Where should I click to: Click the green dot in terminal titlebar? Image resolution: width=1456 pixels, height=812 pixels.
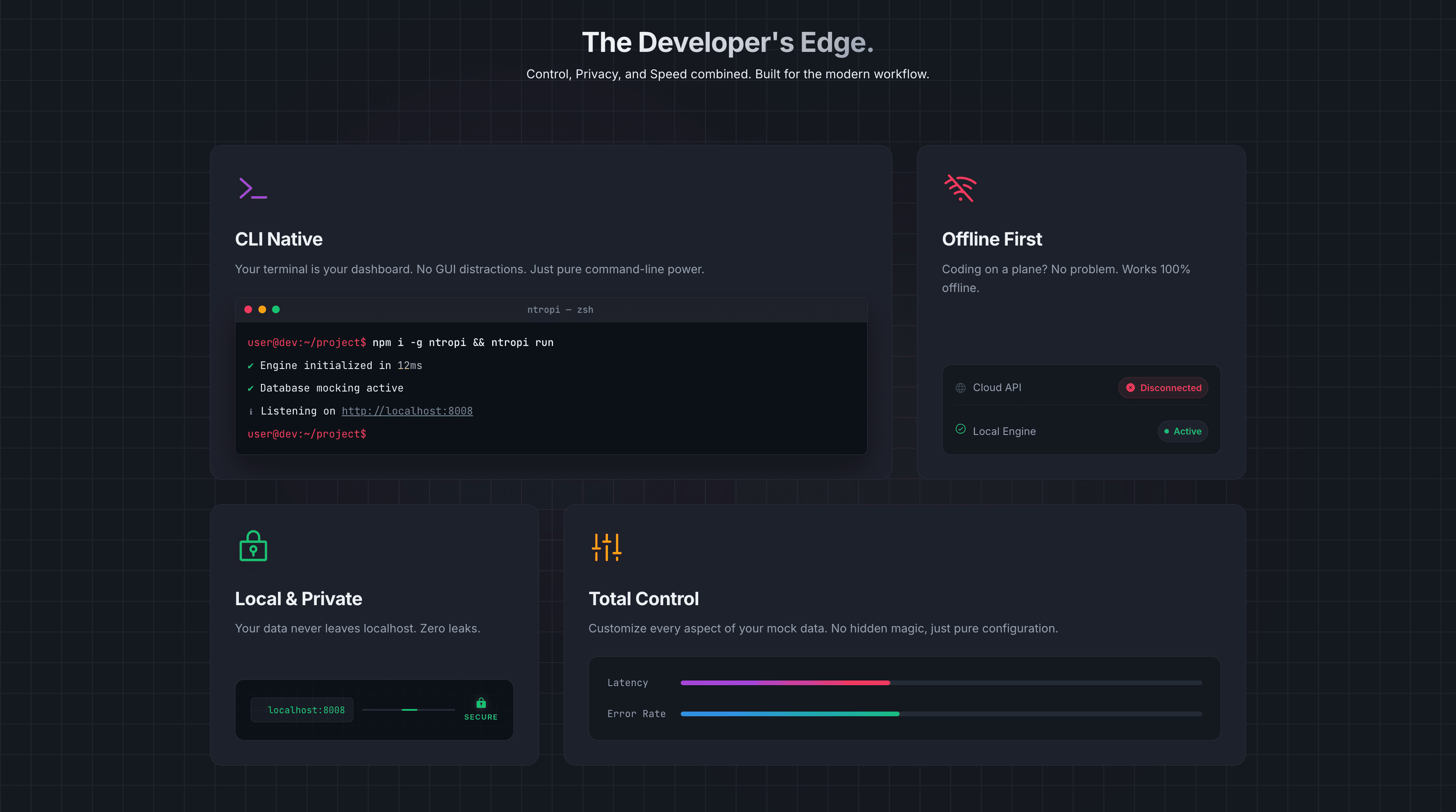(x=276, y=309)
